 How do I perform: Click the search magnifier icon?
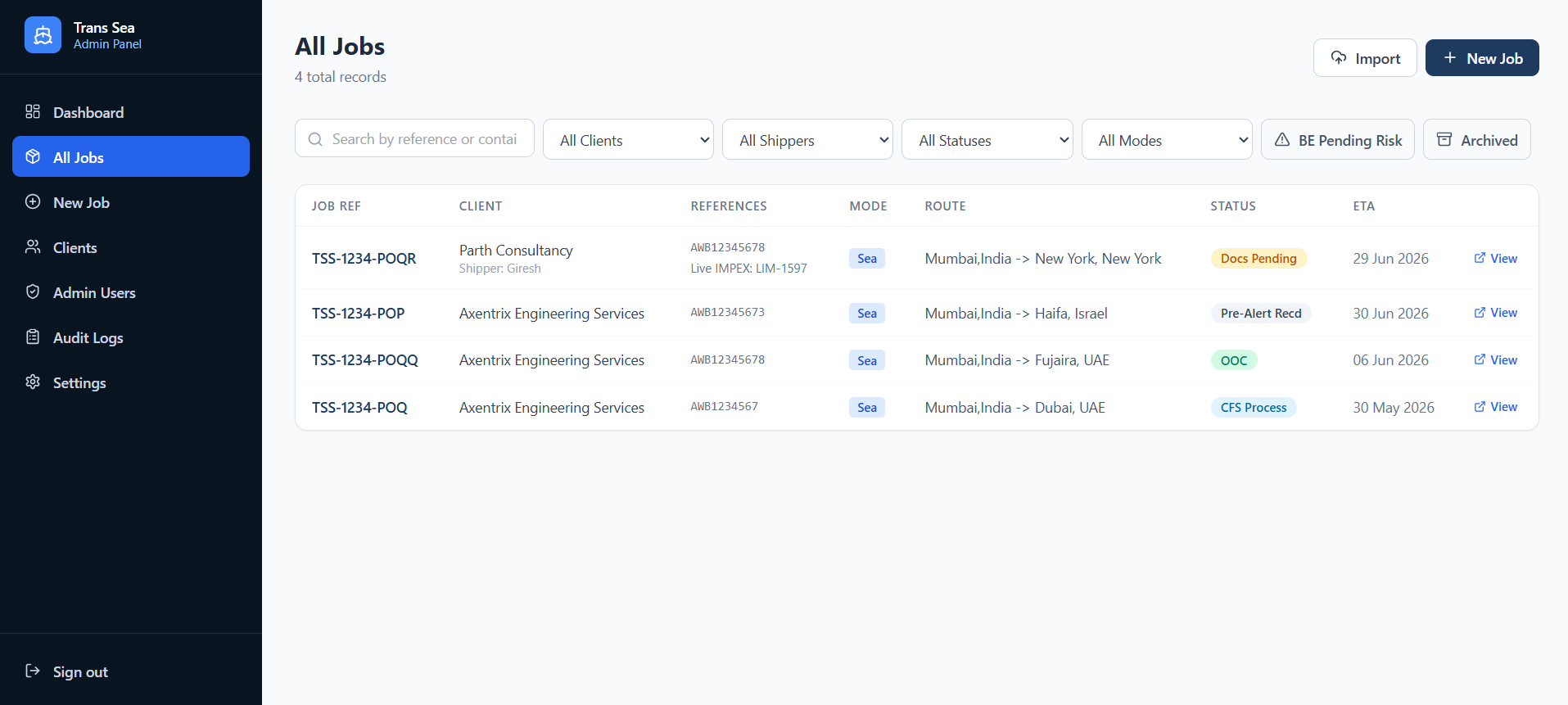[315, 139]
